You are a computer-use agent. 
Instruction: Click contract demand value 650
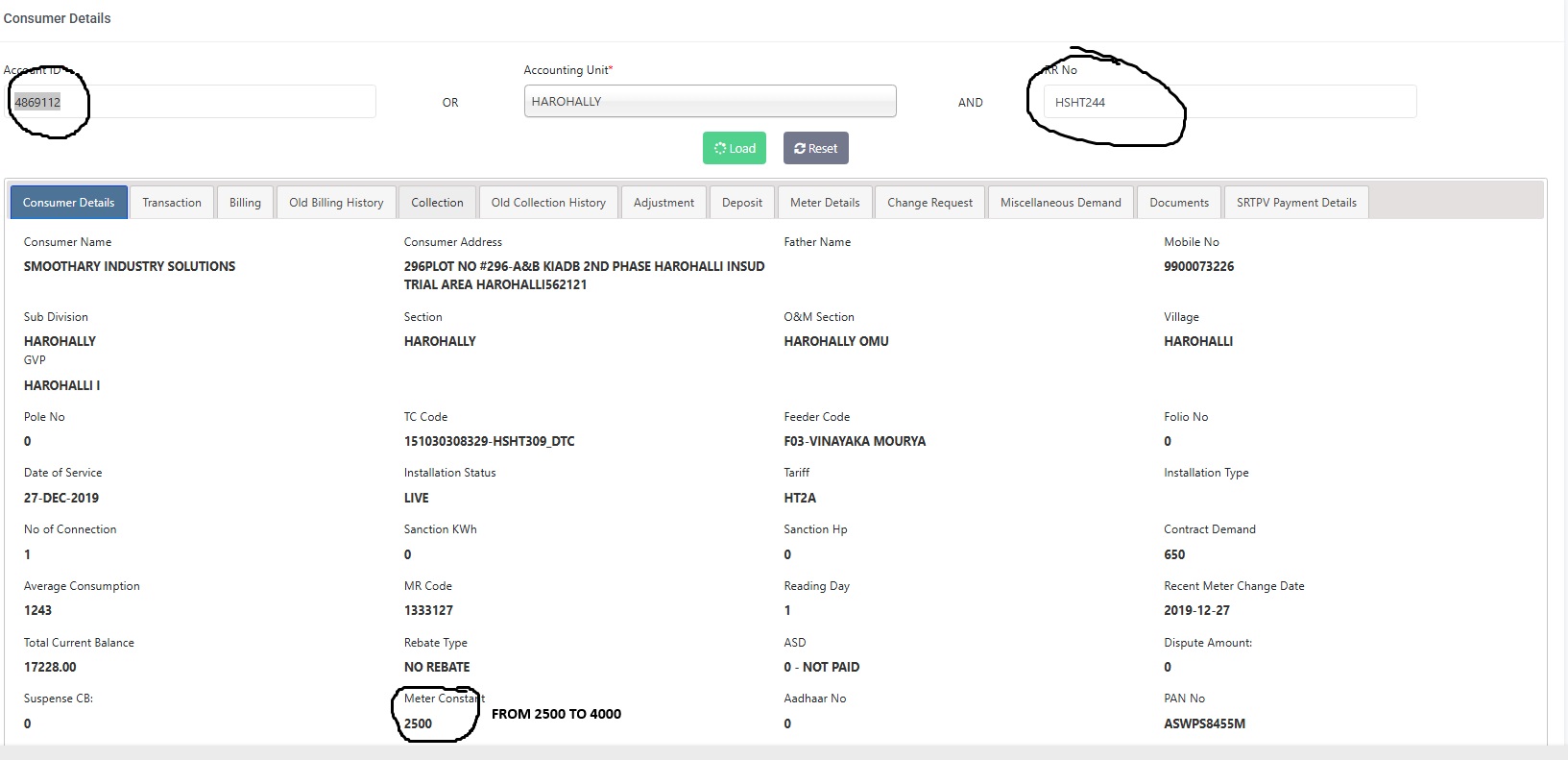click(x=1174, y=554)
